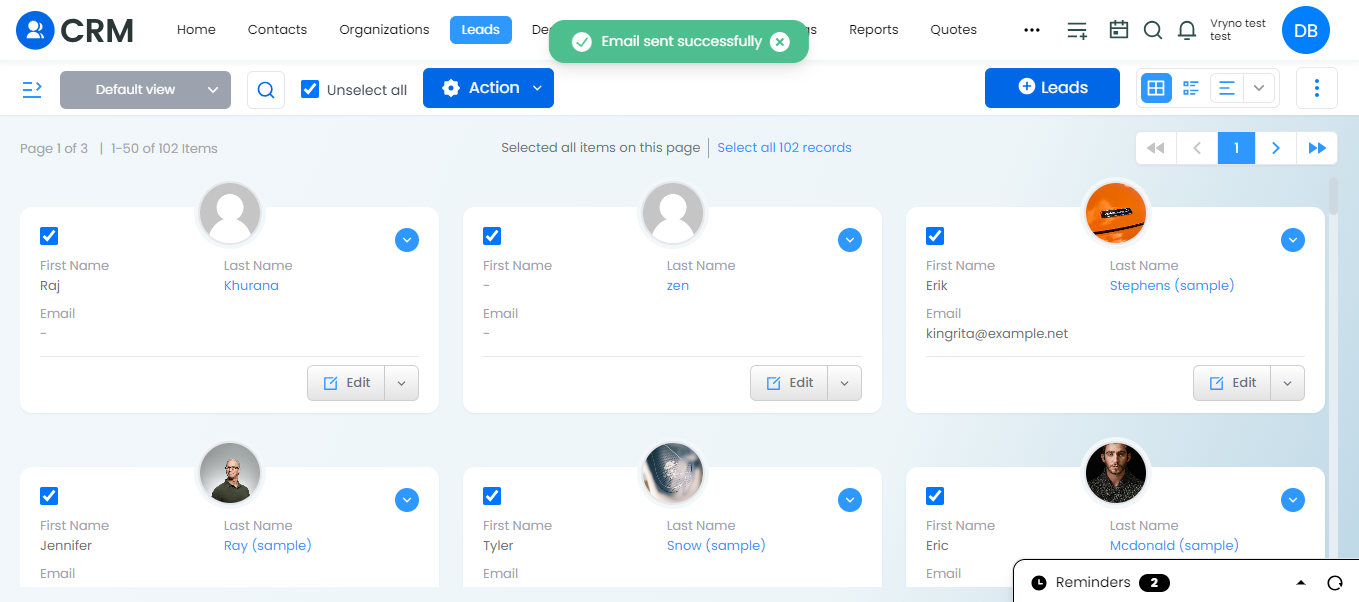Refresh the Reminders panel
This screenshot has width=1359, height=602.
click(1334, 583)
